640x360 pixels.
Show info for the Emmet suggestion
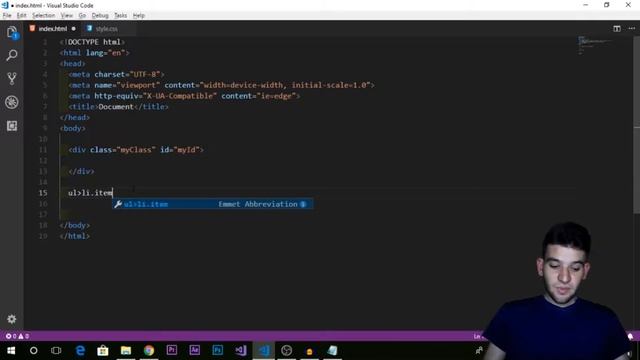click(303, 204)
